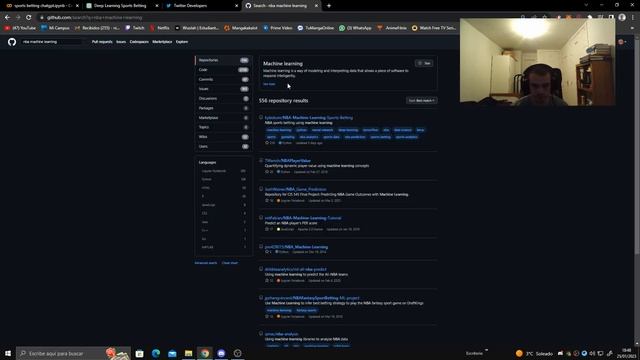Open Discord from the taskbar
The width and height of the screenshot is (640, 360).
(x=221, y=353)
